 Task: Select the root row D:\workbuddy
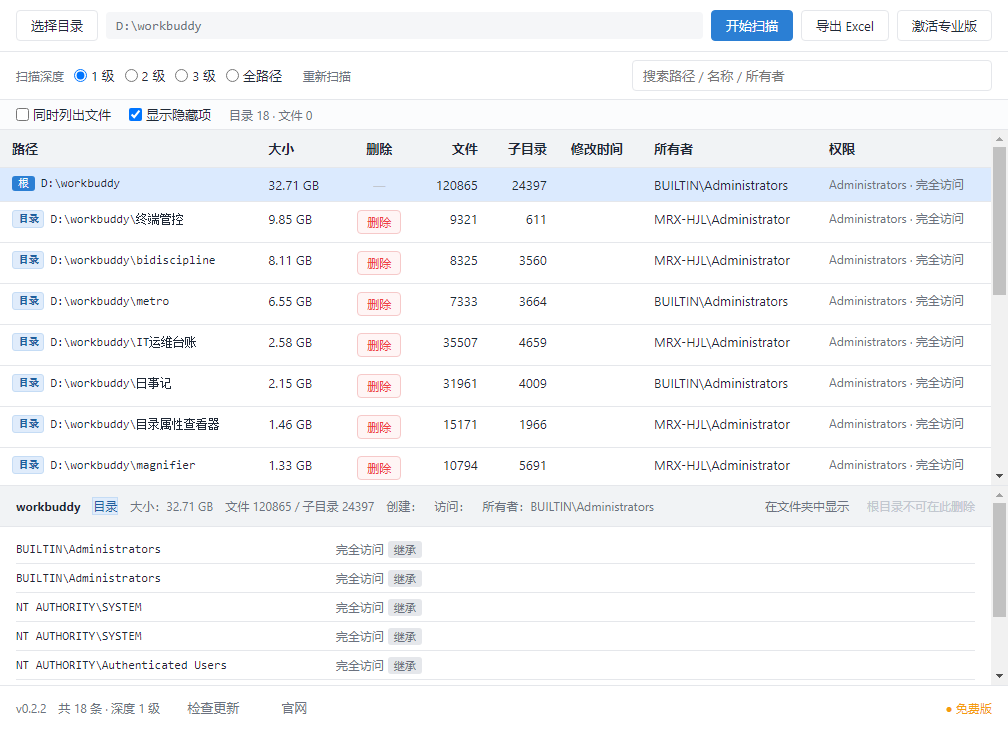496,184
